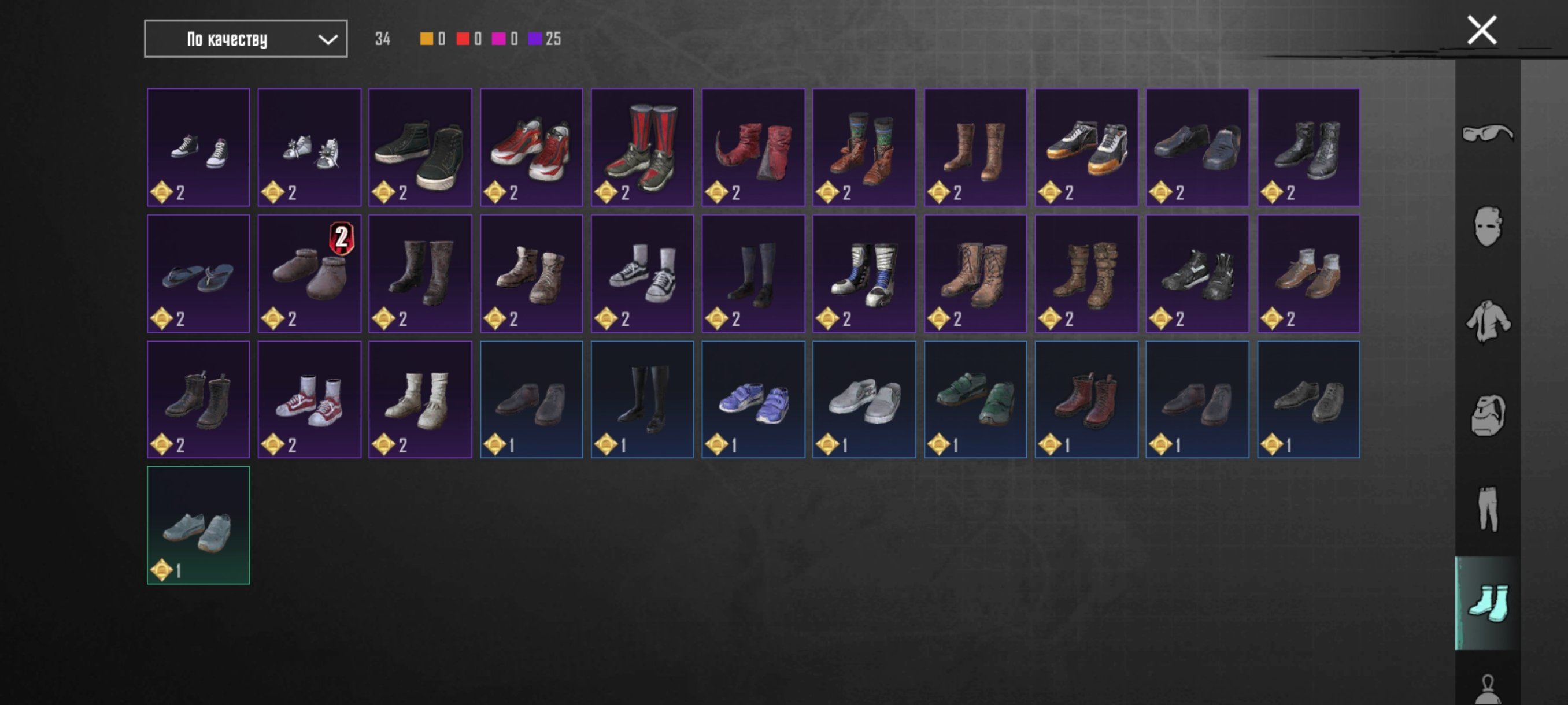Viewport: 1568px width, 705px height.
Task: Open the bottom partially visible category icon
Action: [x=1487, y=689]
